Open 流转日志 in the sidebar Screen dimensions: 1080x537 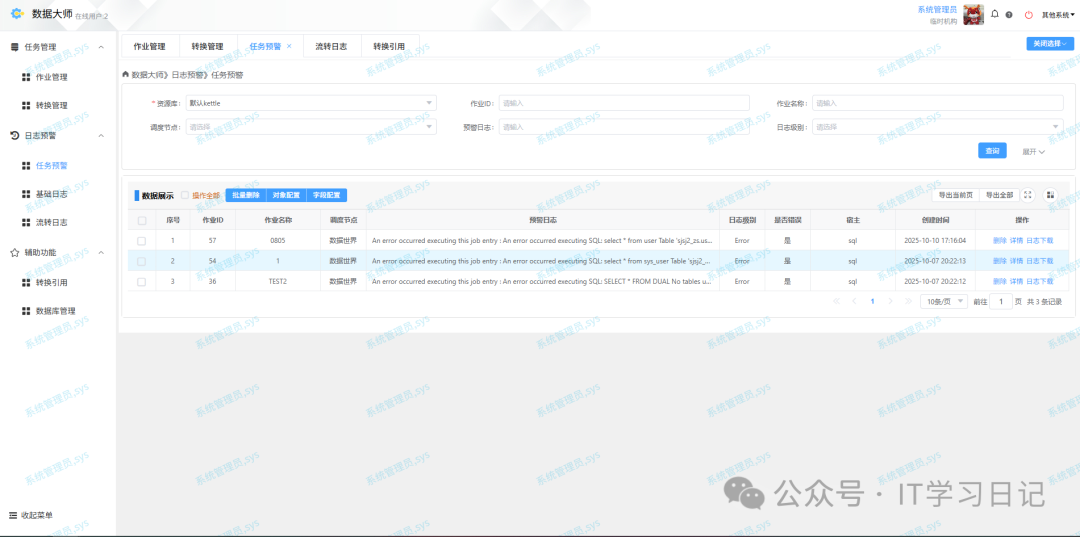[52, 223]
